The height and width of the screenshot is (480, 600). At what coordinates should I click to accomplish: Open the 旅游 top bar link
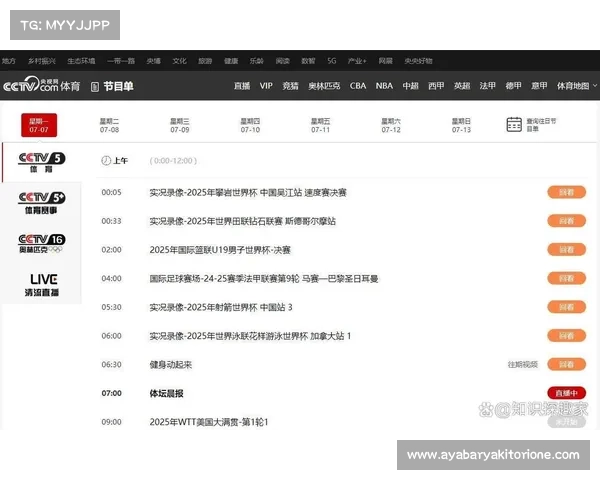[205, 61]
